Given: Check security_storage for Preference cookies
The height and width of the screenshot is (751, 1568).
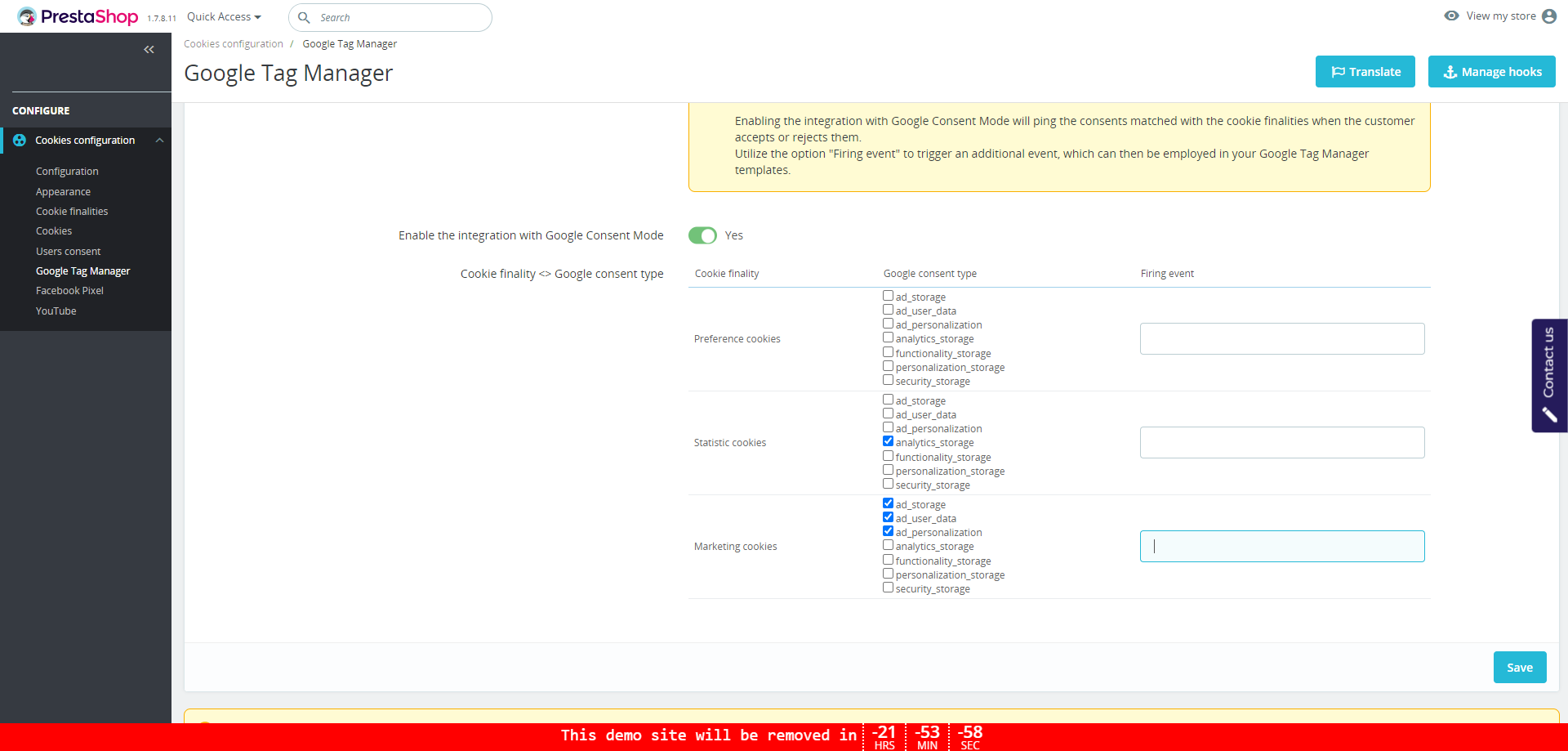Looking at the screenshot, I should coord(888,380).
